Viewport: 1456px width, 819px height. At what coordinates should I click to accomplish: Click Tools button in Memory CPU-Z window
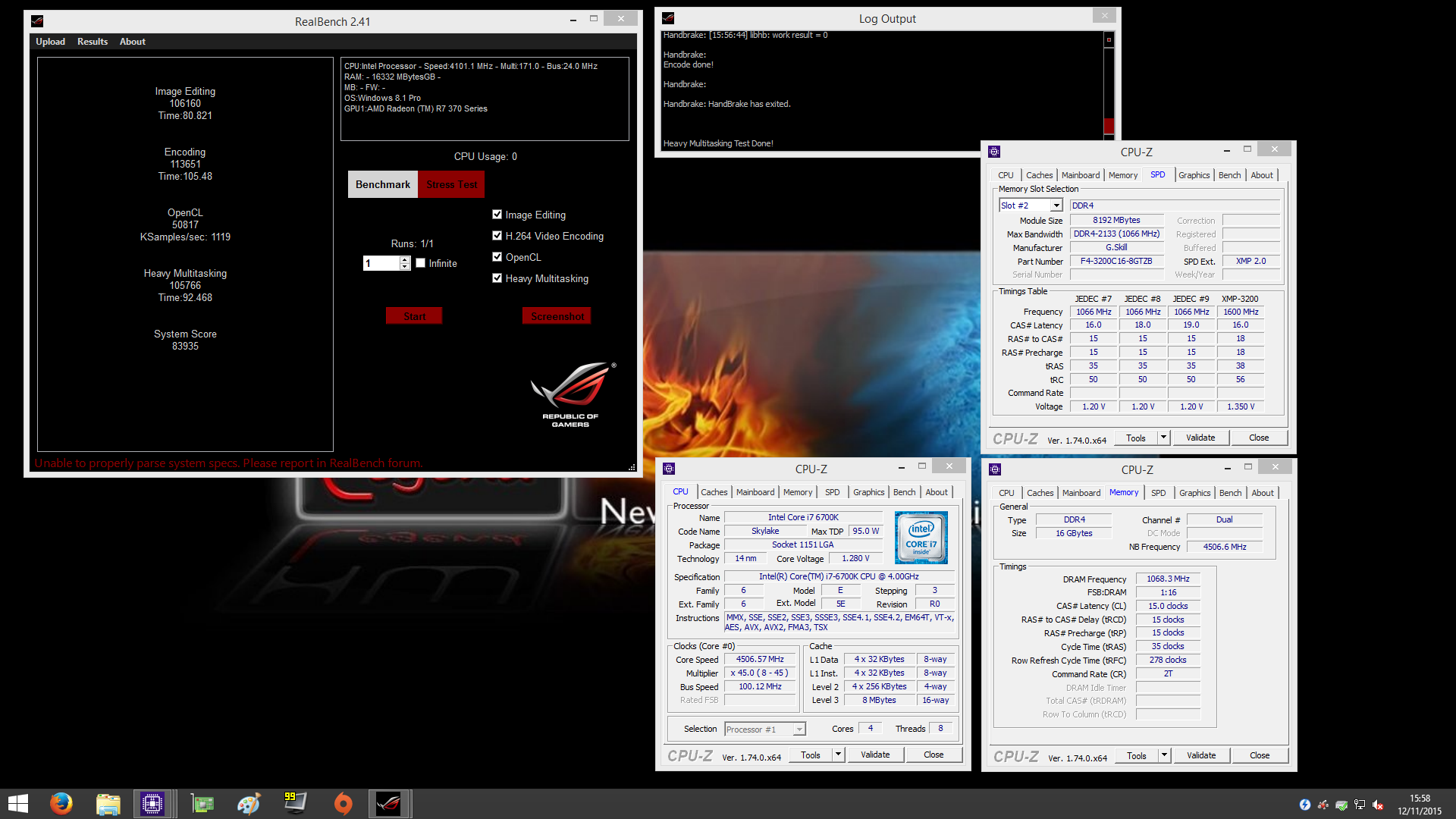[x=1136, y=755]
